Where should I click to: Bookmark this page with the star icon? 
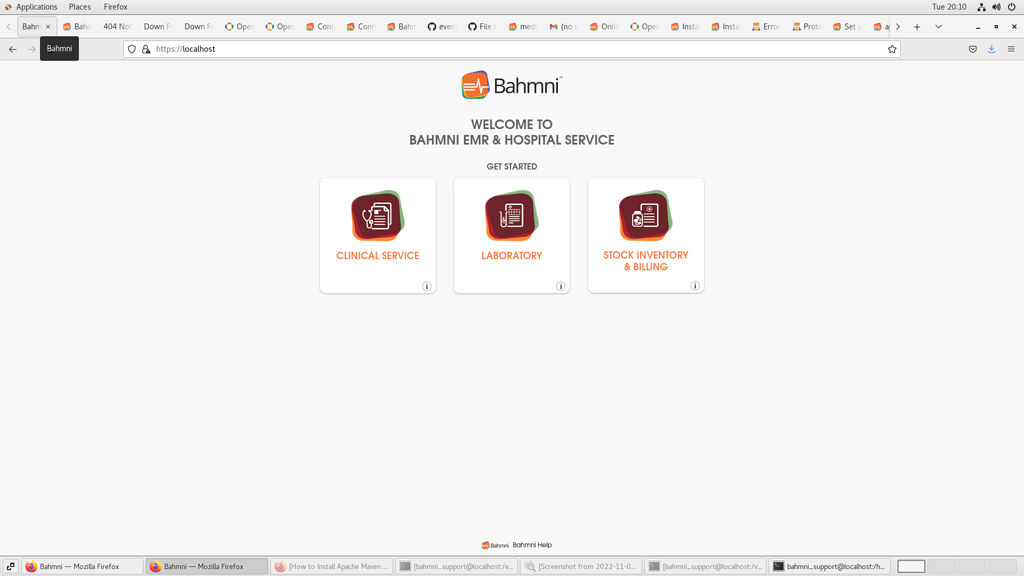point(891,48)
